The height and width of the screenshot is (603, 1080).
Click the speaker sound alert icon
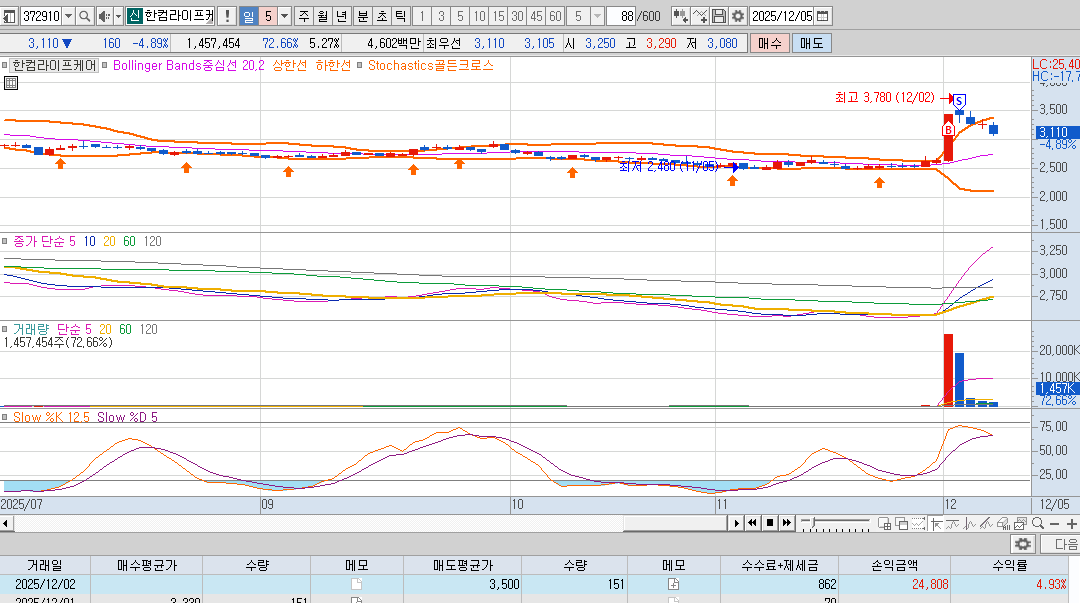point(104,16)
